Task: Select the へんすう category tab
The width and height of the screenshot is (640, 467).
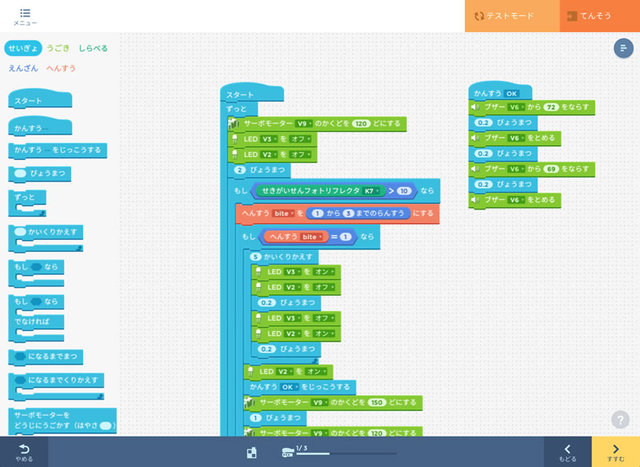Action: click(61, 68)
